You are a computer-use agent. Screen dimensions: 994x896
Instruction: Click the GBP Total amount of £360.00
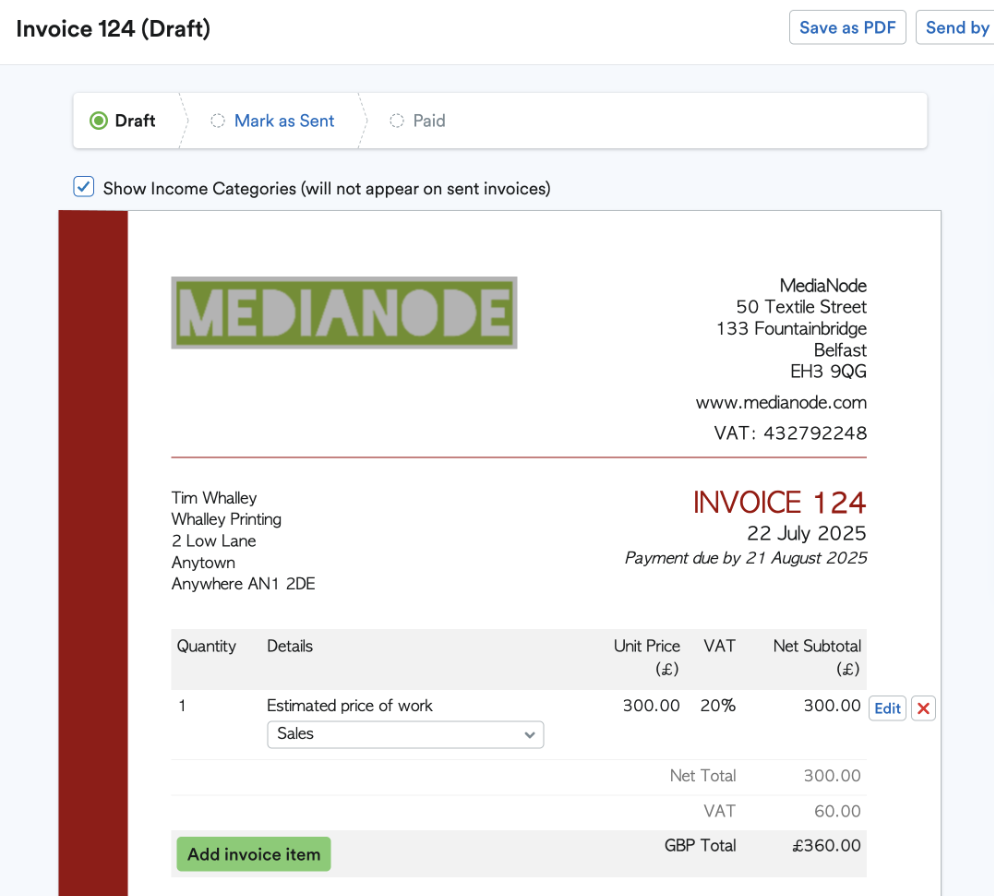[x=826, y=845]
